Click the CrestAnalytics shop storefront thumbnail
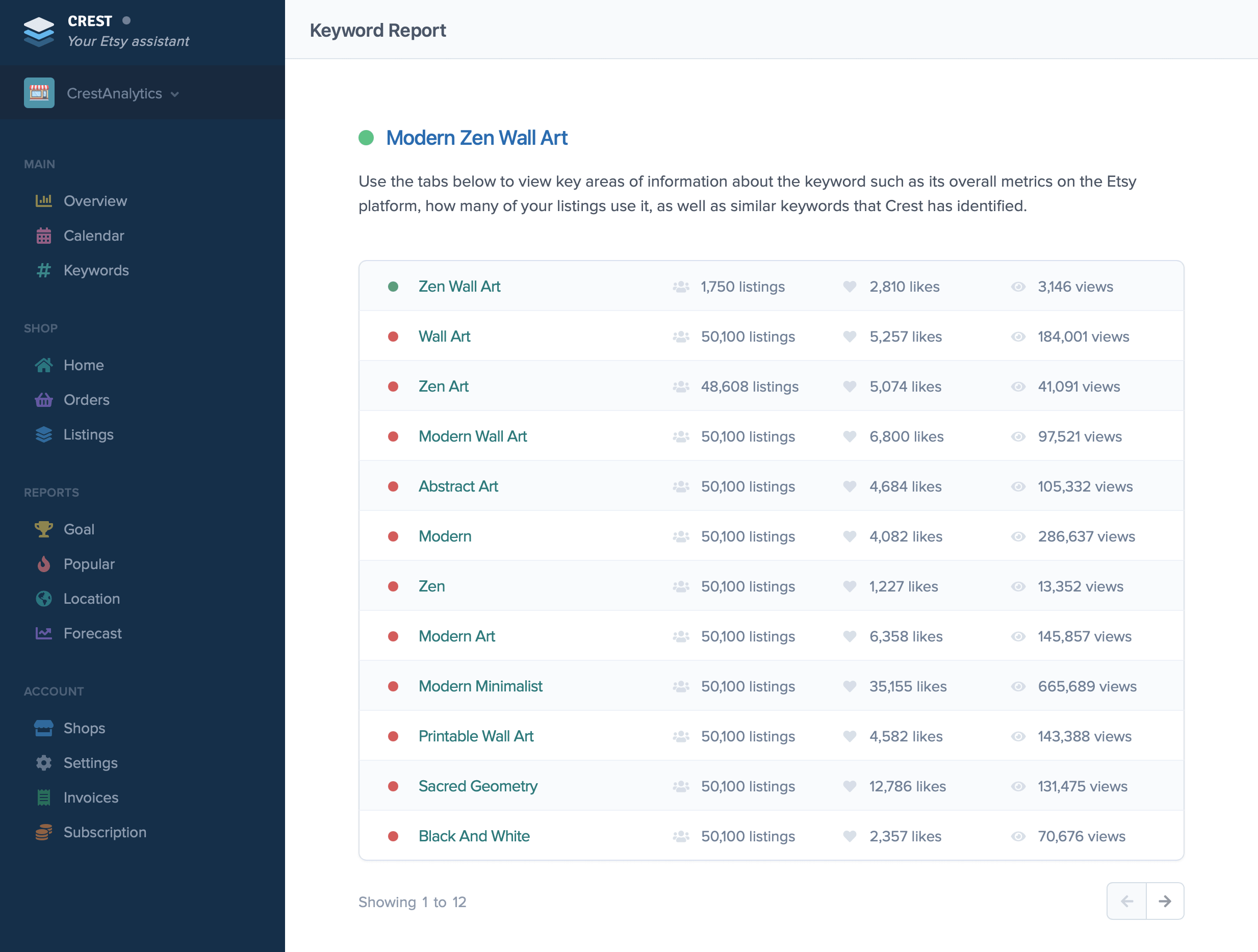Image resolution: width=1258 pixels, height=952 pixels. [x=39, y=93]
